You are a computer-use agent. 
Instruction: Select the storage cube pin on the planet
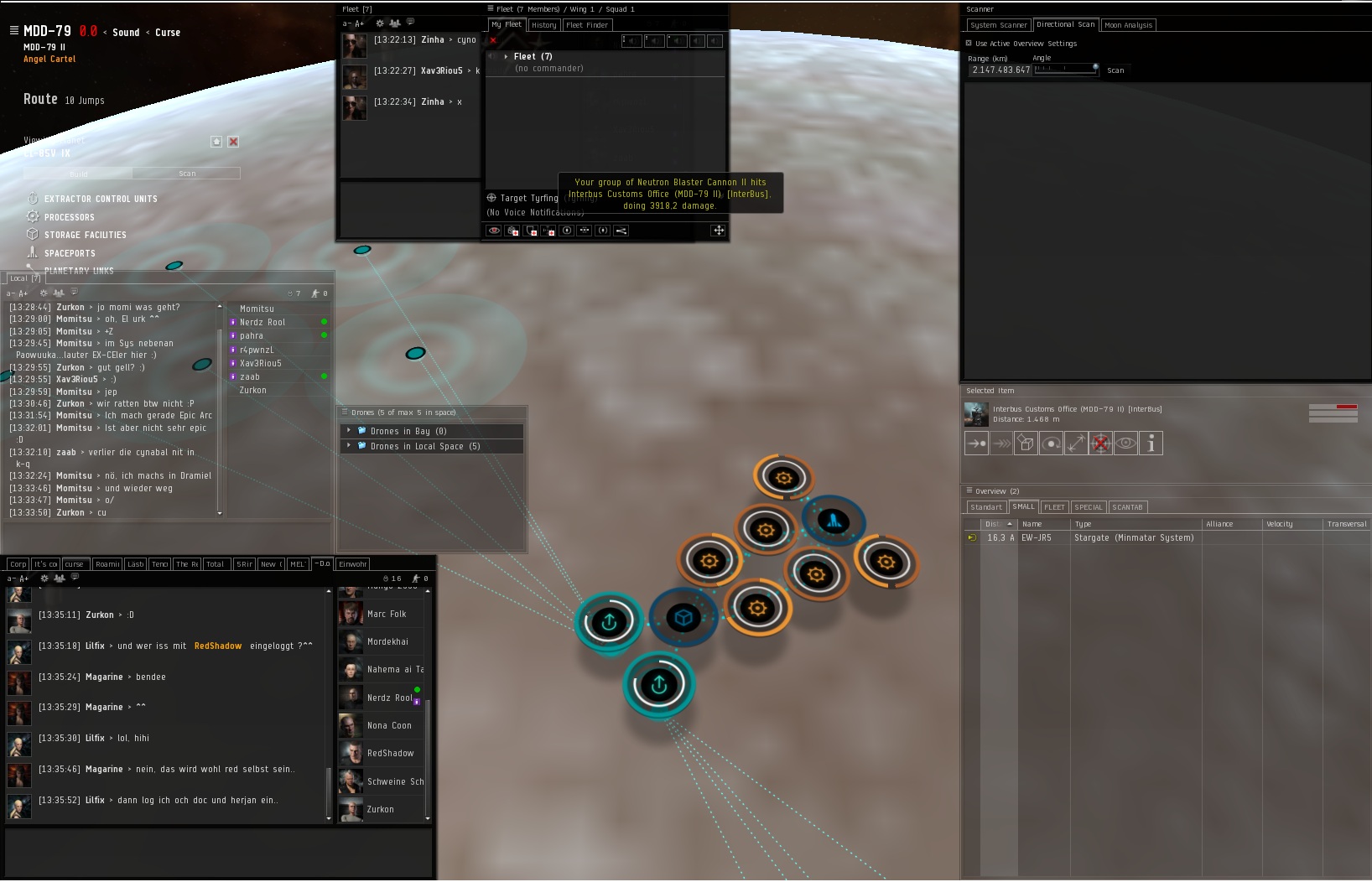click(x=683, y=618)
